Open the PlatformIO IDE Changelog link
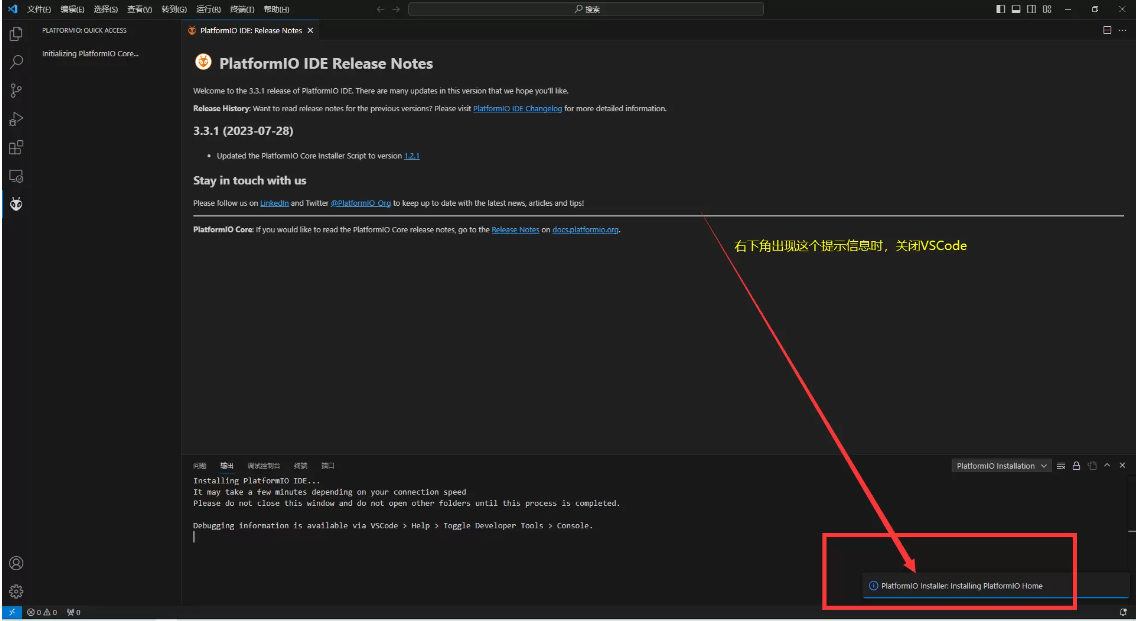The width and height of the screenshot is (1136, 621). (x=517, y=109)
